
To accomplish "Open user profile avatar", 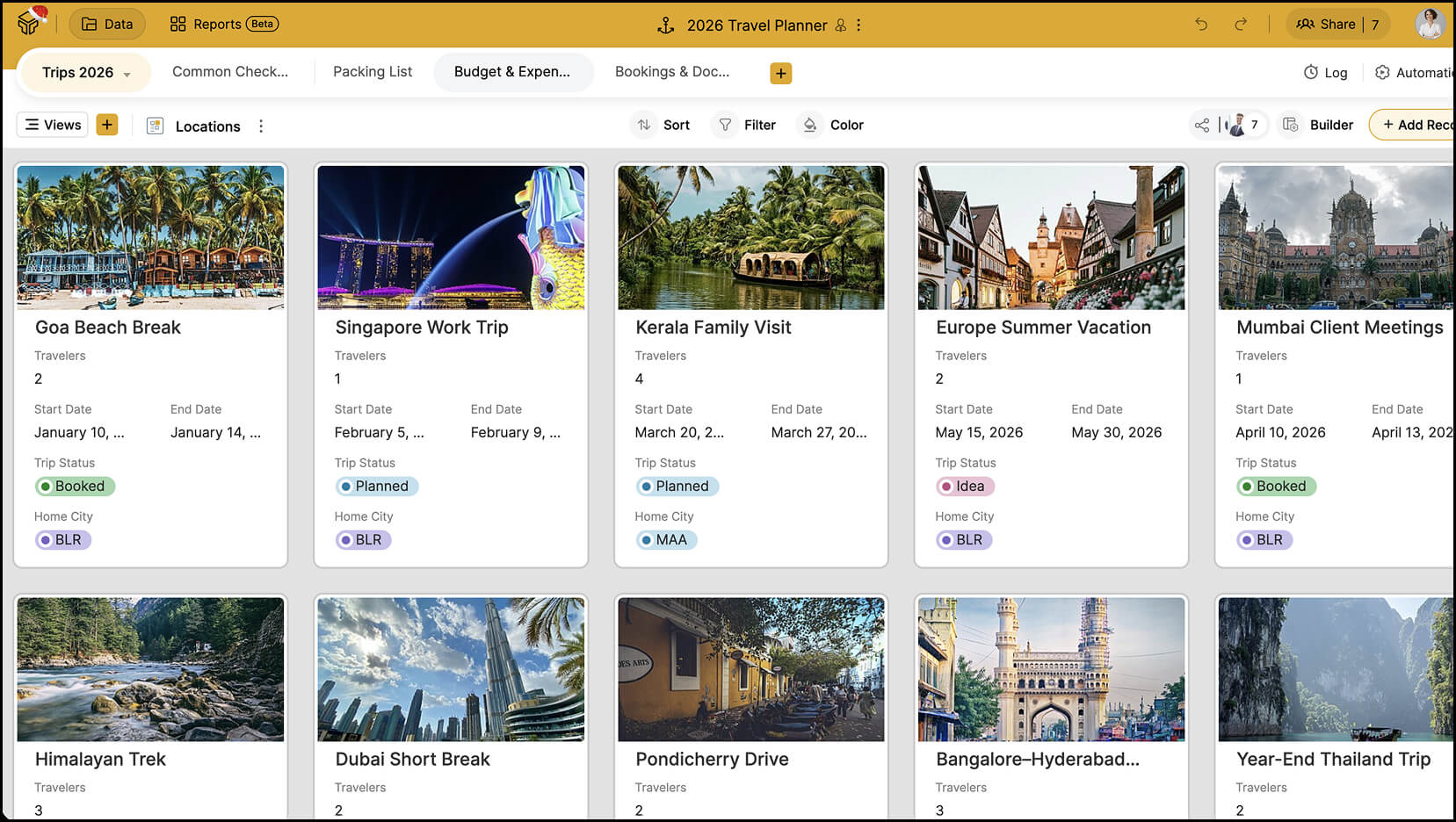I will (1430, 25).
